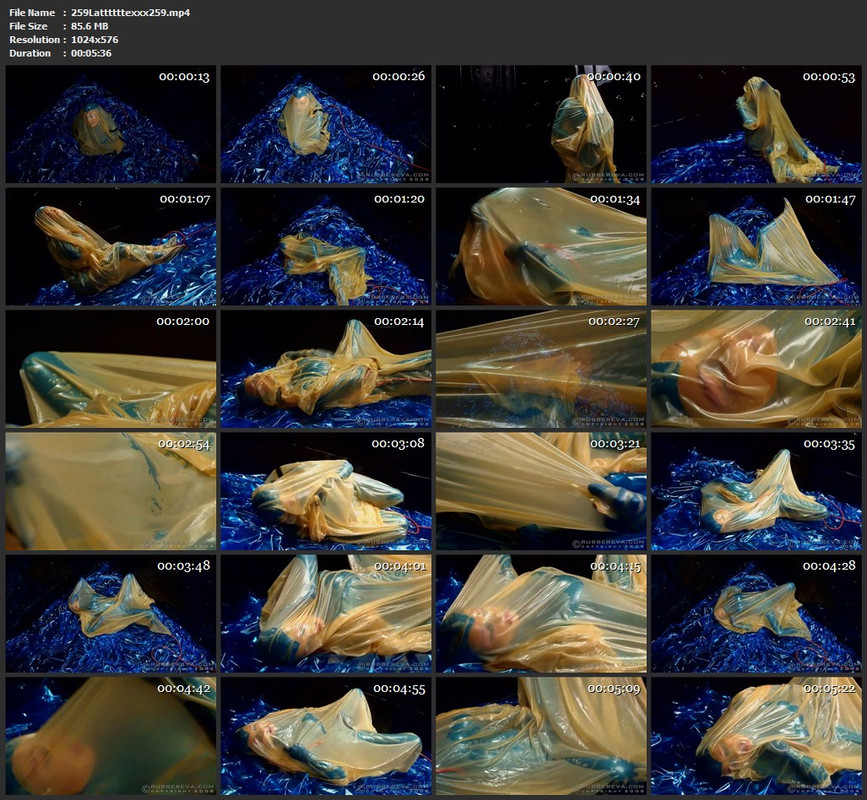Viewport: 867px width, 800px height.
Task: Select the final frame at 00:05:22
Action: click(x=756, y=736)
